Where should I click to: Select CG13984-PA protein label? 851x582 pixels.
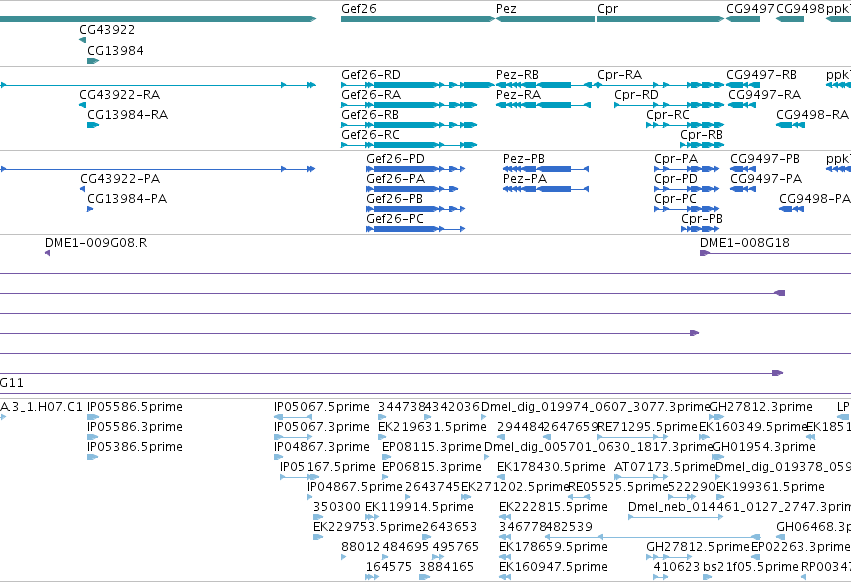click(x=127, y=199)
